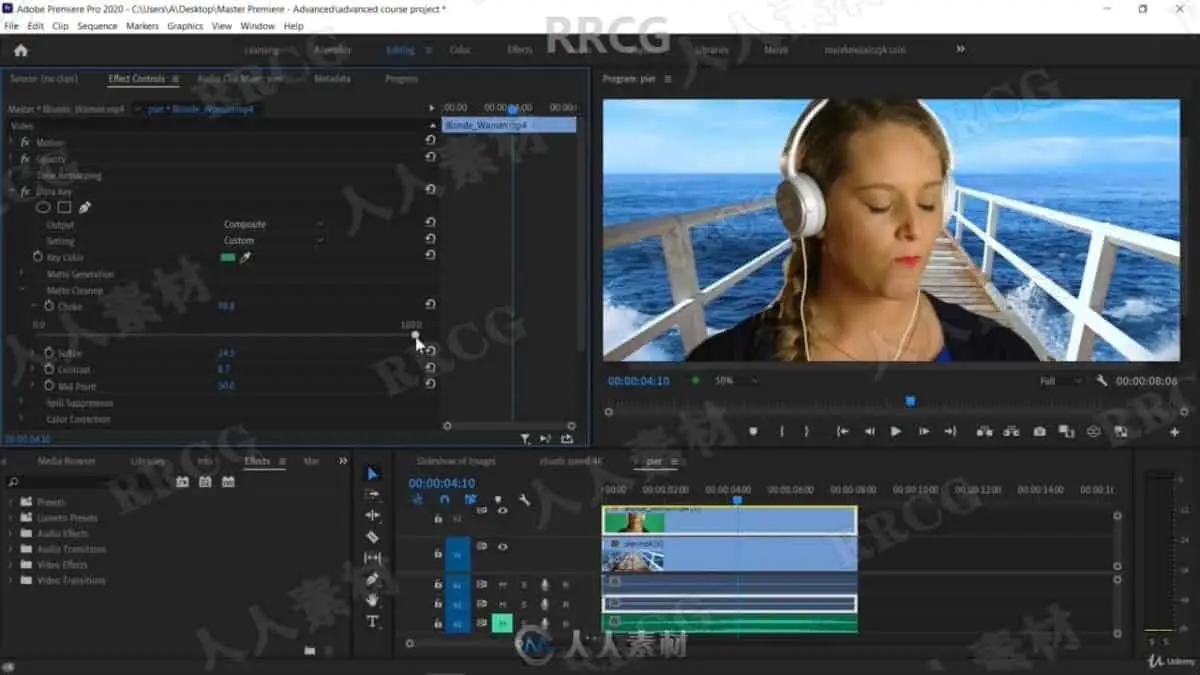Switch to Media Browser tab

coord(66,461)
